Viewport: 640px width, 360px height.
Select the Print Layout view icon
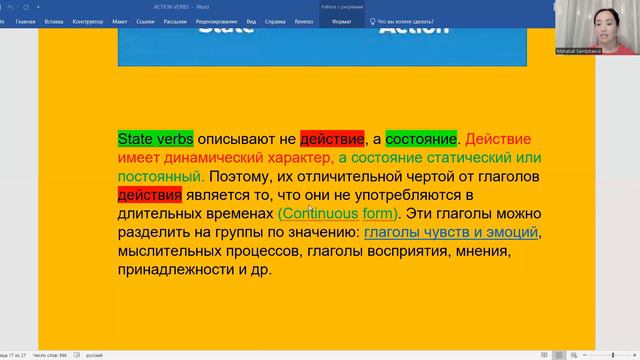(559, 355)
